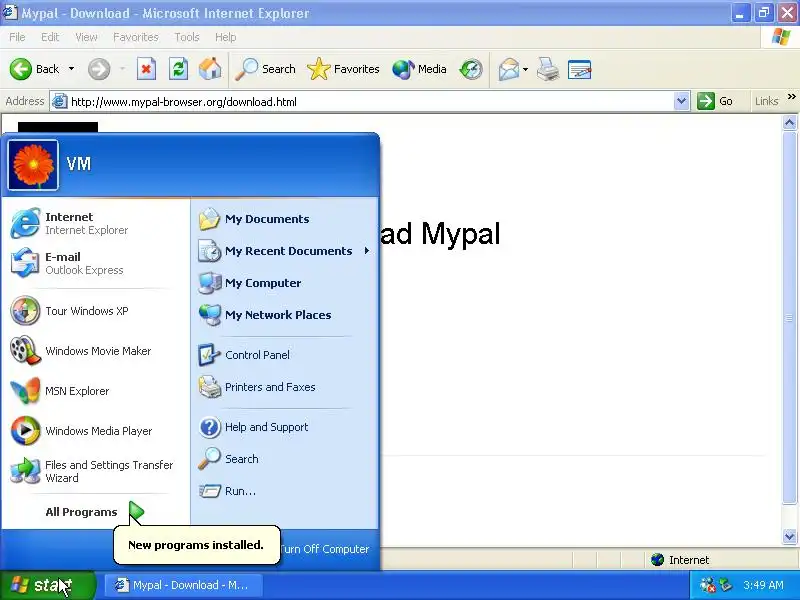Screen dimensions: 800x600
Task: Open the Favorites star in toolbar
Action: (x=343, y=69)
